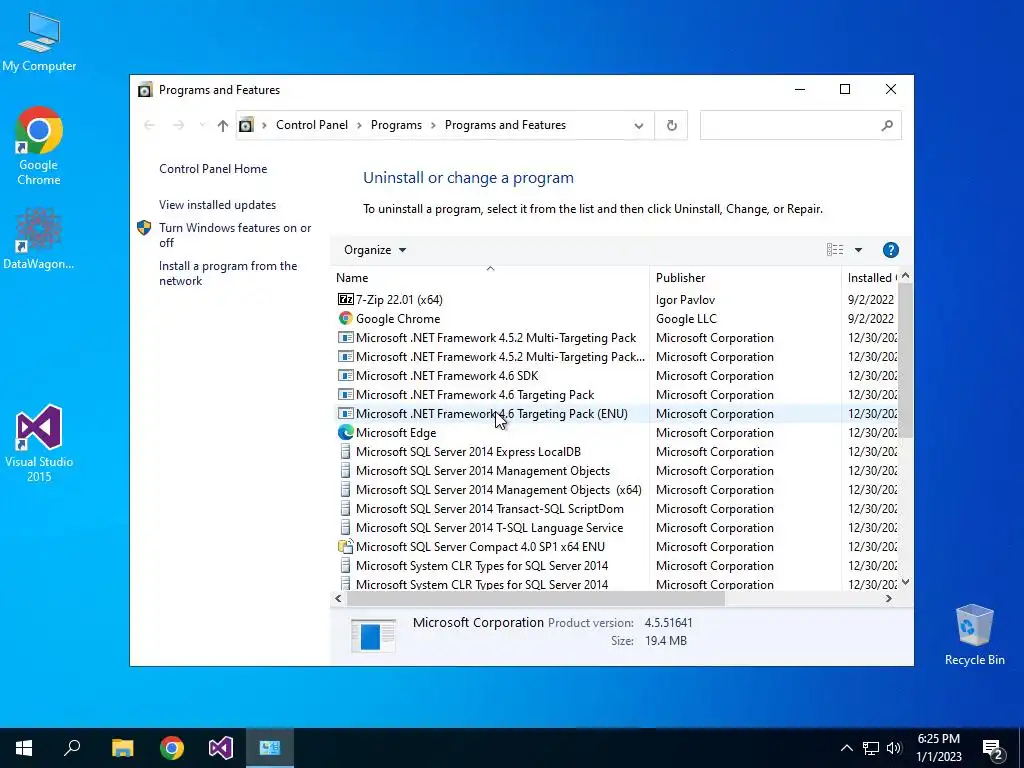This screenshot has width=1024, height=768.
Task: Sort by the Publisher column header
Action: click(x=745, y=278)
